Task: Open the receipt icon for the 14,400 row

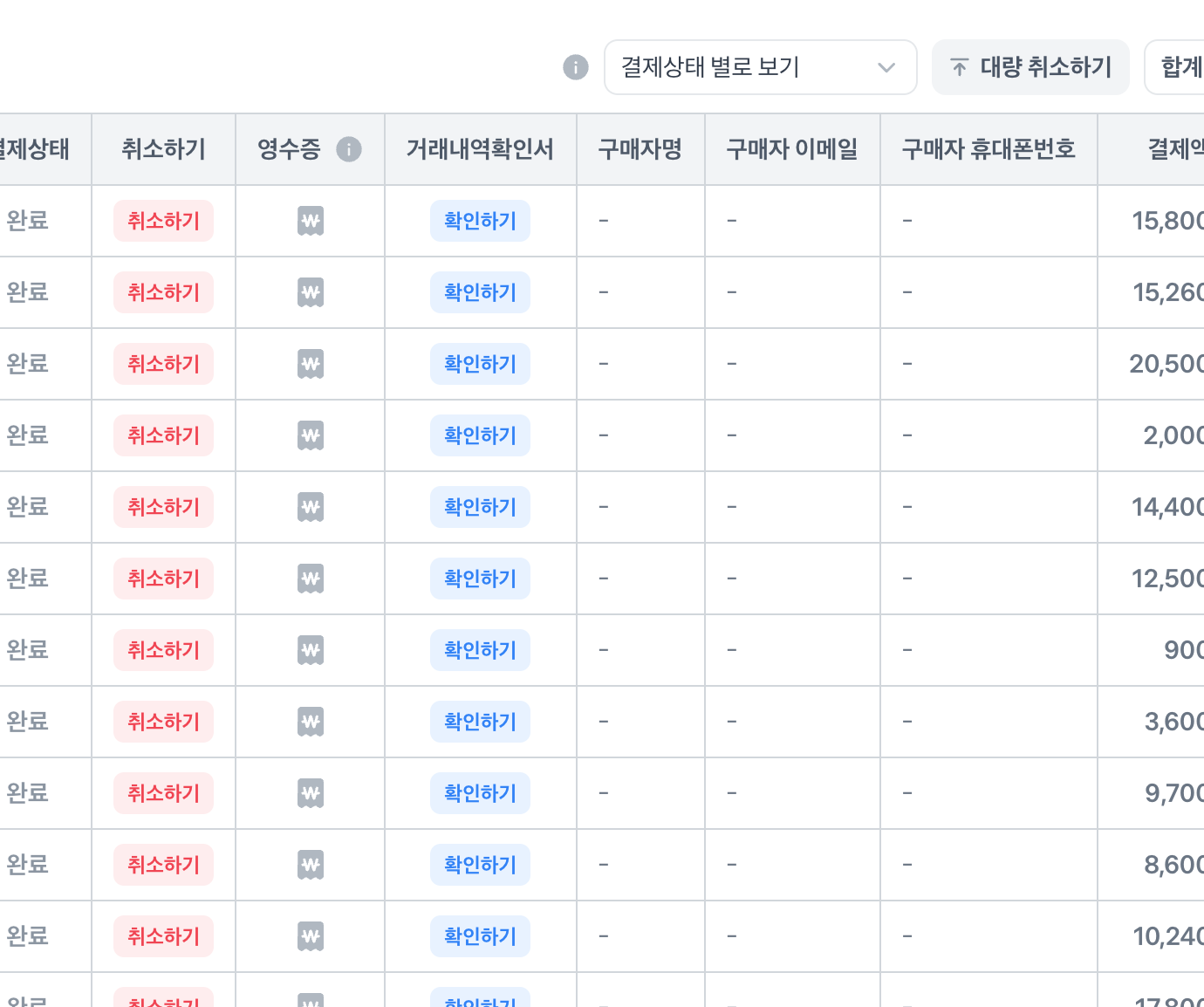Action: (311, 507)
